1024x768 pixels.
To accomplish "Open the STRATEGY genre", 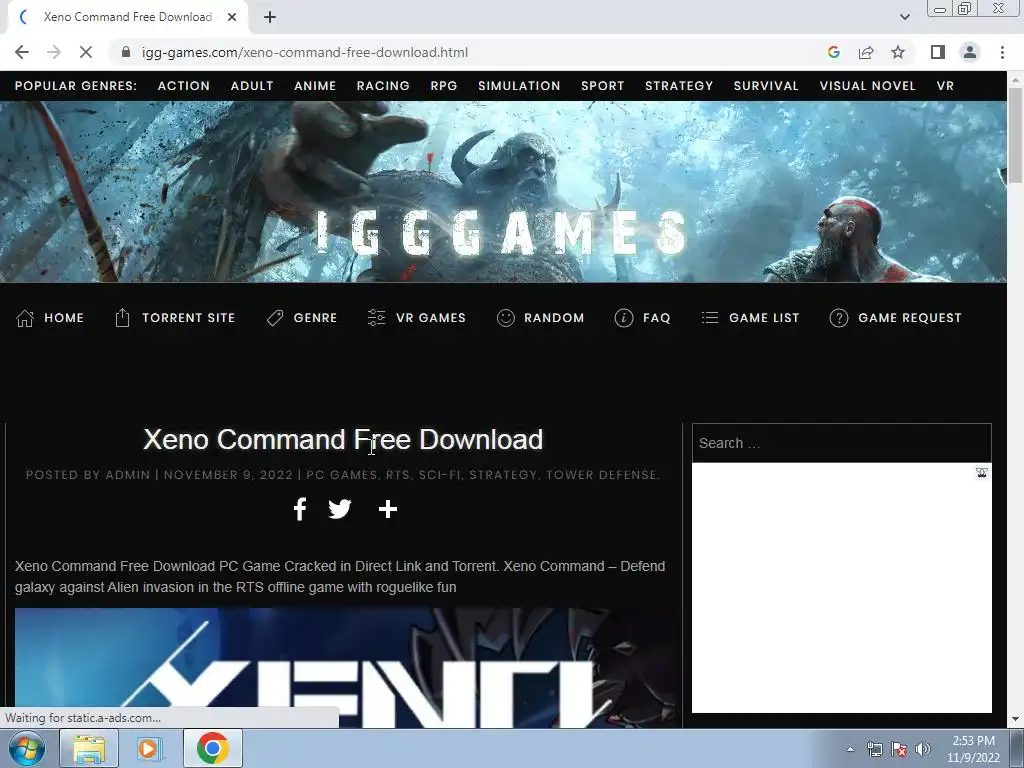I will tap(679, 86).
